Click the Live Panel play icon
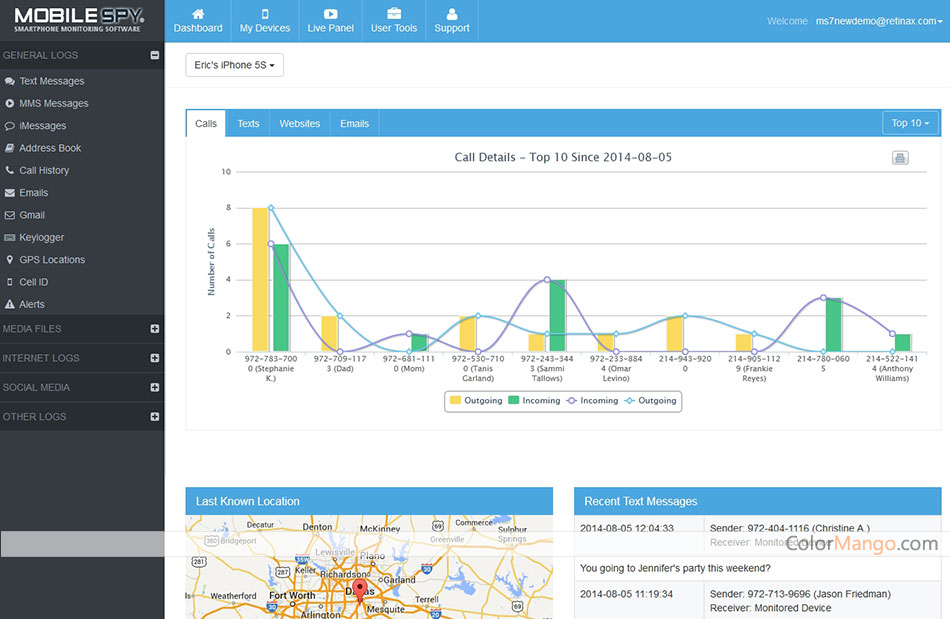The image size is (950, 619). [330, 14]
